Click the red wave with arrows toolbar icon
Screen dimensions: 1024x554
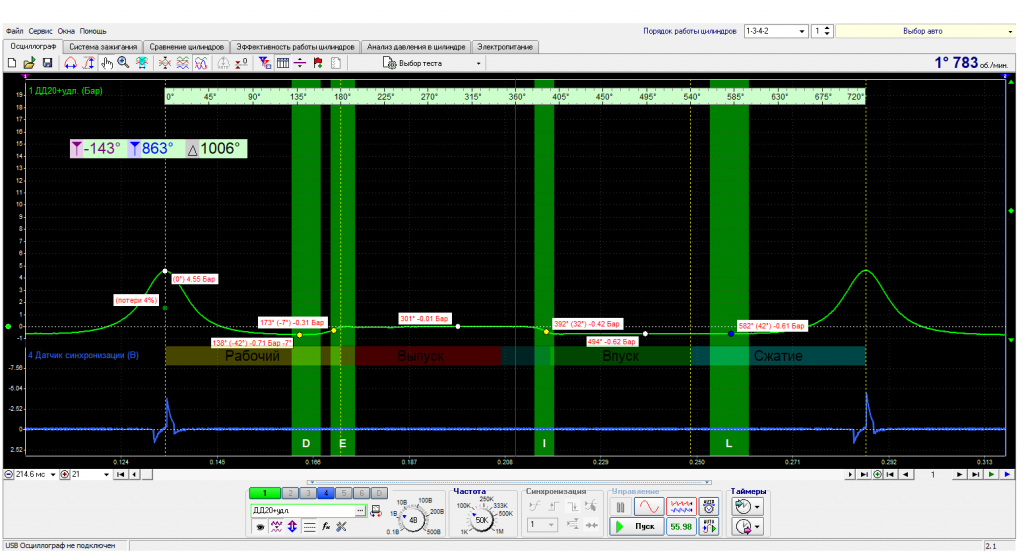(x=165, y=63)
